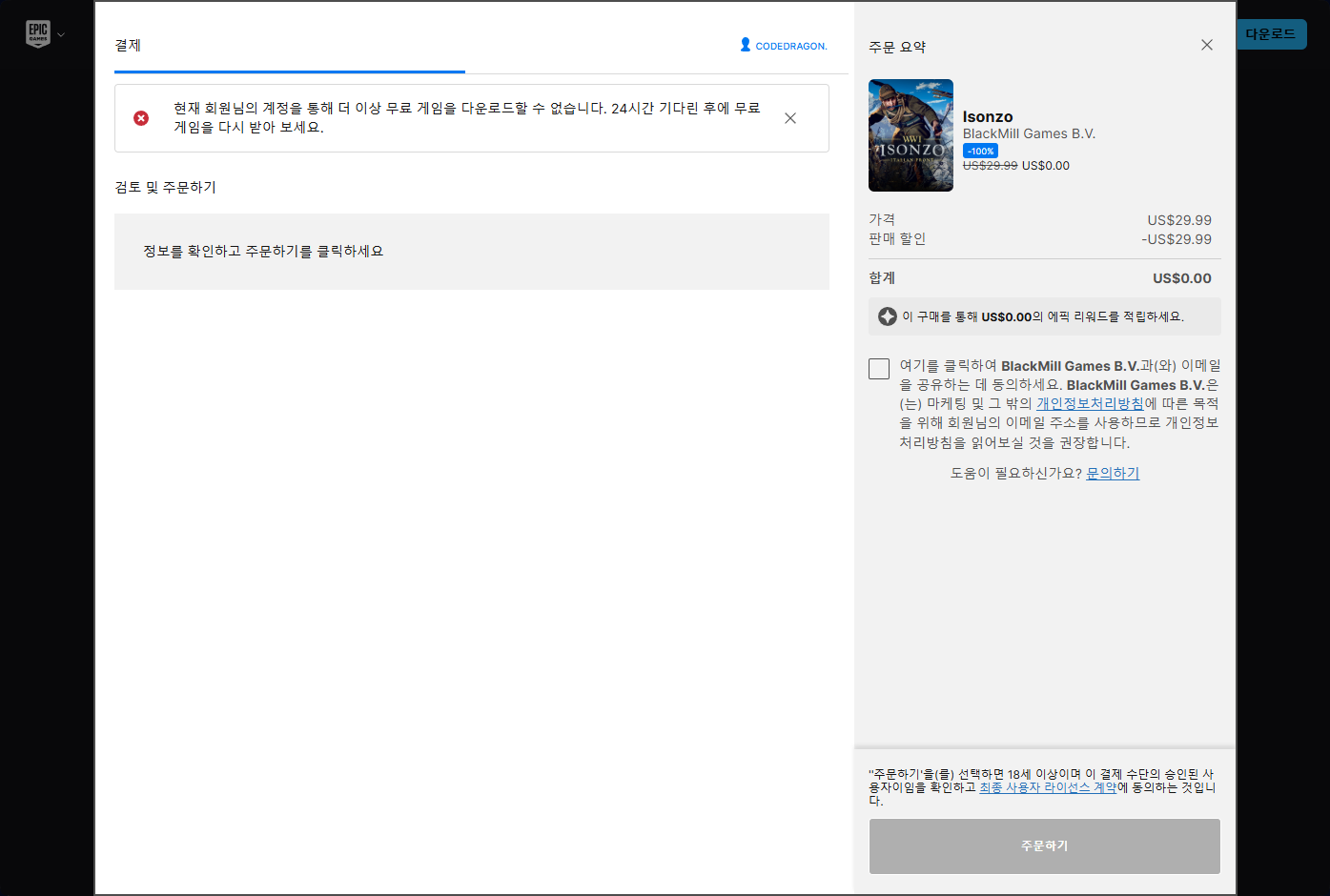Select the 결제 tab

coord(128,45)
